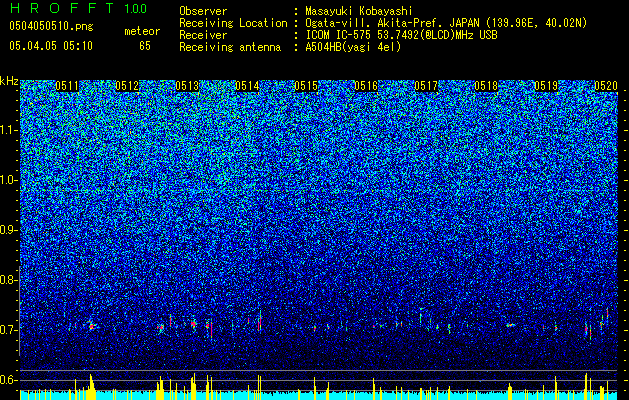Click the 0519 time marker
Viewport: 629px width, 400px height.
coord(546,86)
